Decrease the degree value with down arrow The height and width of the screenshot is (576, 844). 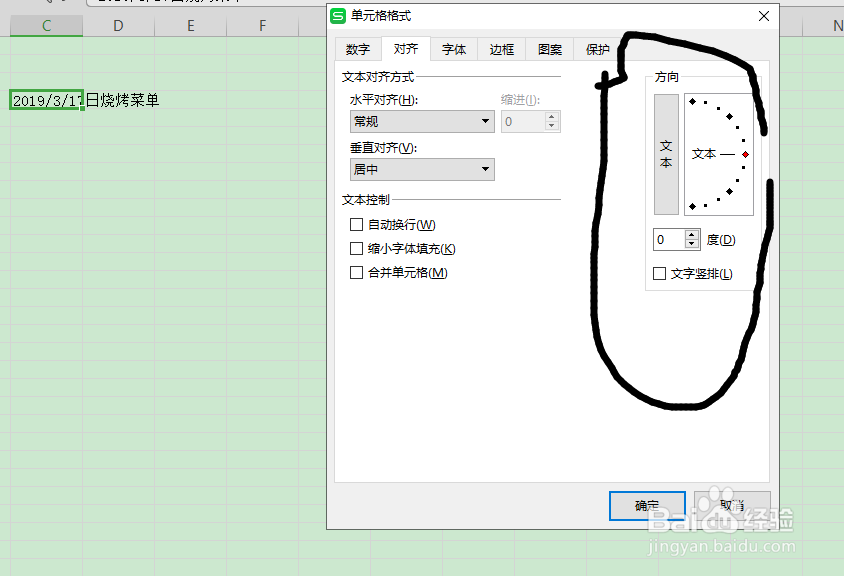point(692,244)
